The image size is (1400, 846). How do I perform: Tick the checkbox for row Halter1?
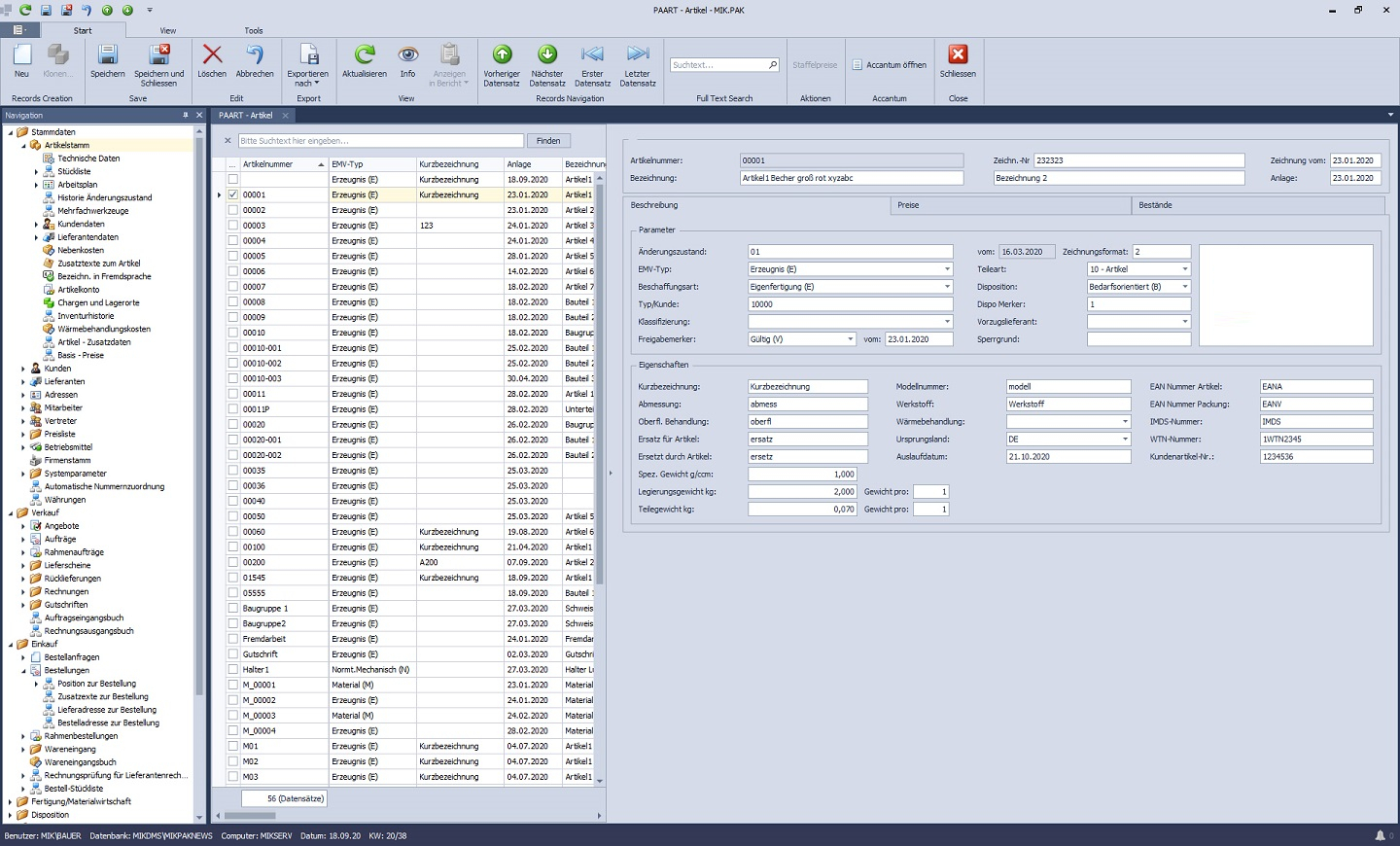click(232, 670)
